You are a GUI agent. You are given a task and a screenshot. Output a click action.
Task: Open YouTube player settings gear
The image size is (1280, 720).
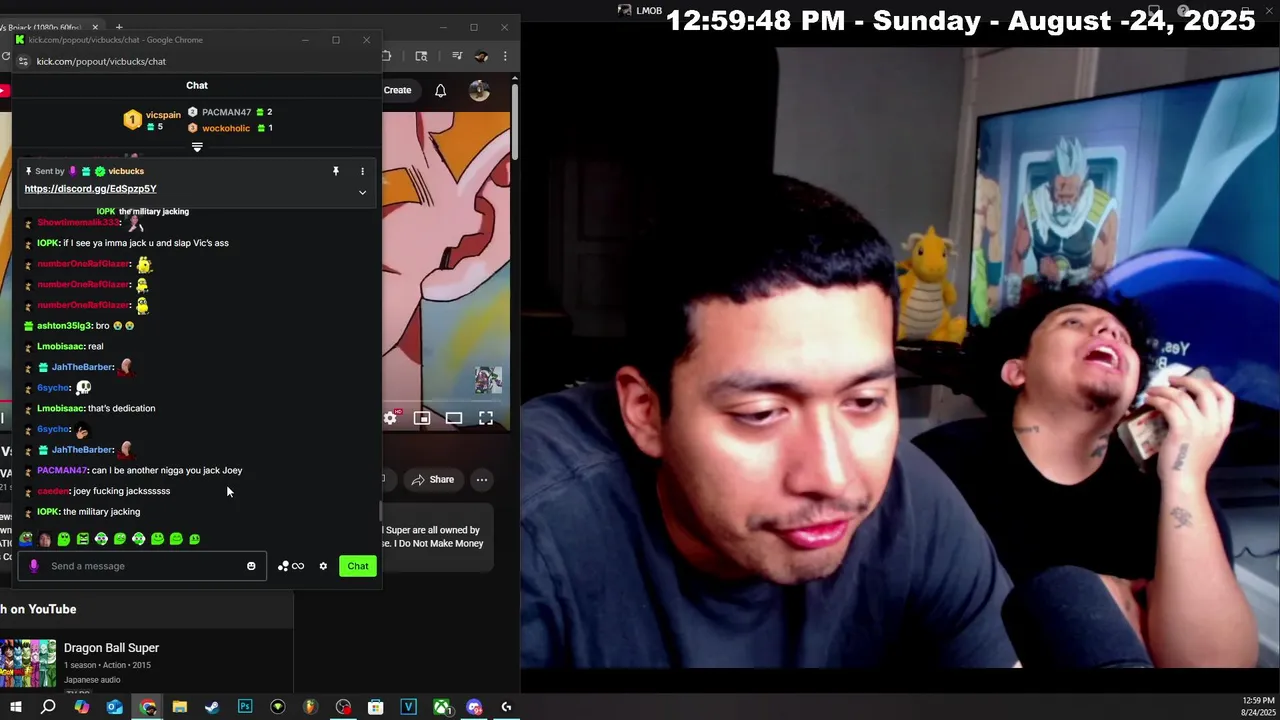390,418
